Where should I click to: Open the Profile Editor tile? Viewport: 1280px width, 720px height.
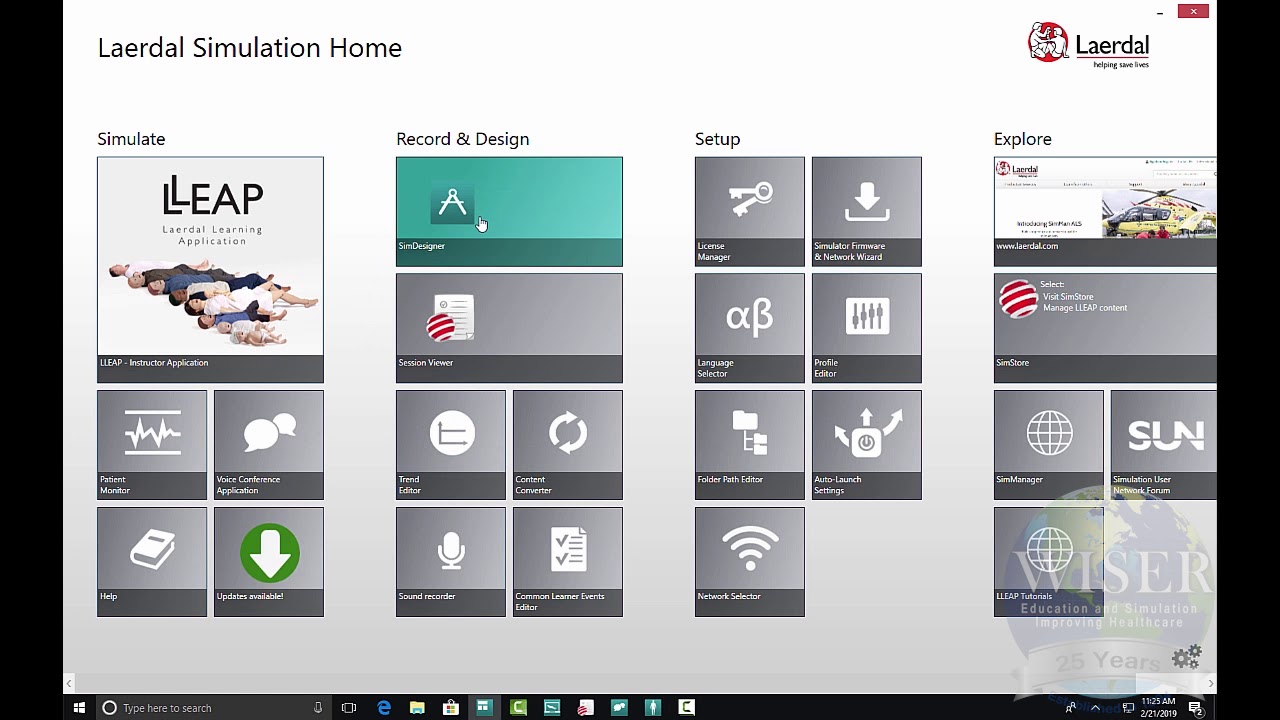867,328
